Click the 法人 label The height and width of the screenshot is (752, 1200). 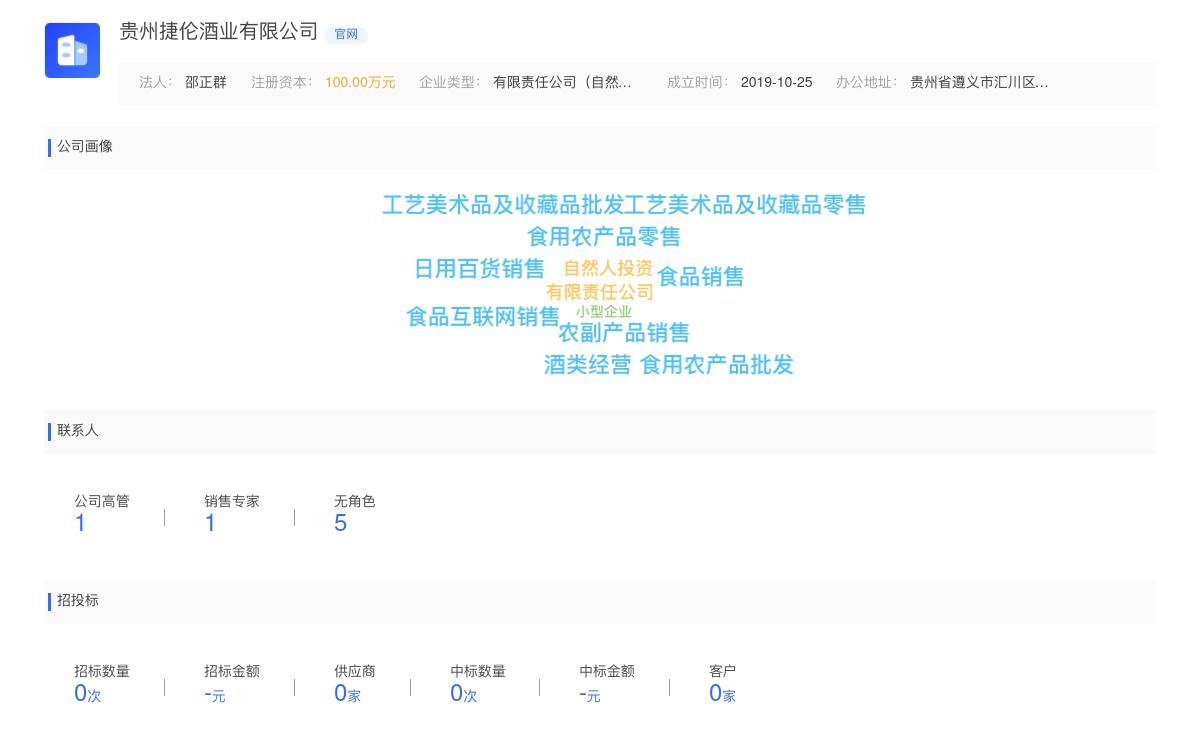[156, 83]
